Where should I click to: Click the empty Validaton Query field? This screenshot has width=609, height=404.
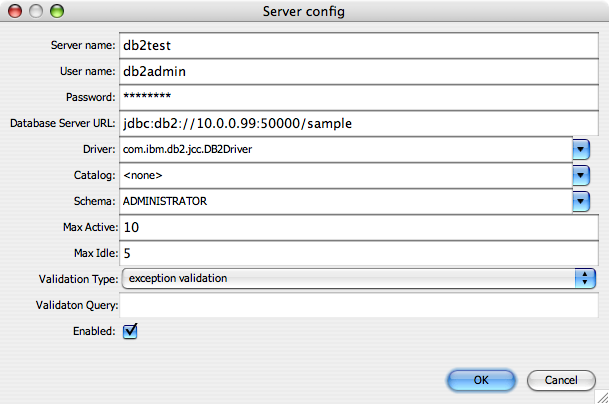(x=358, y=305)
